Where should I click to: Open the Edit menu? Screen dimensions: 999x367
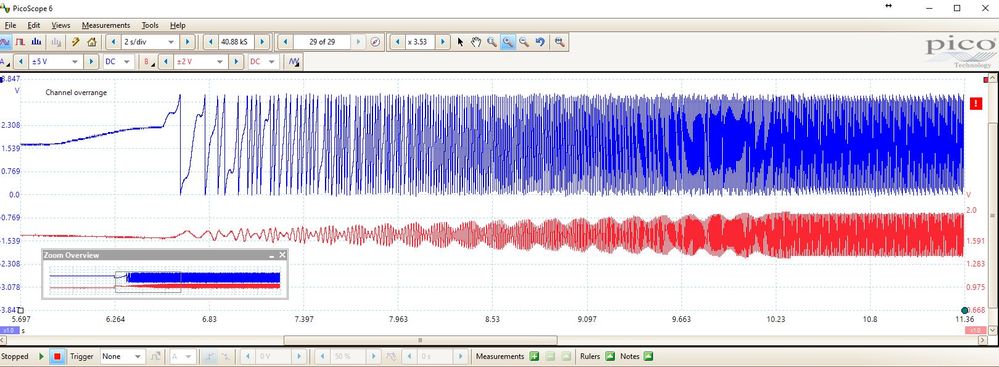[x=33, y=25]
